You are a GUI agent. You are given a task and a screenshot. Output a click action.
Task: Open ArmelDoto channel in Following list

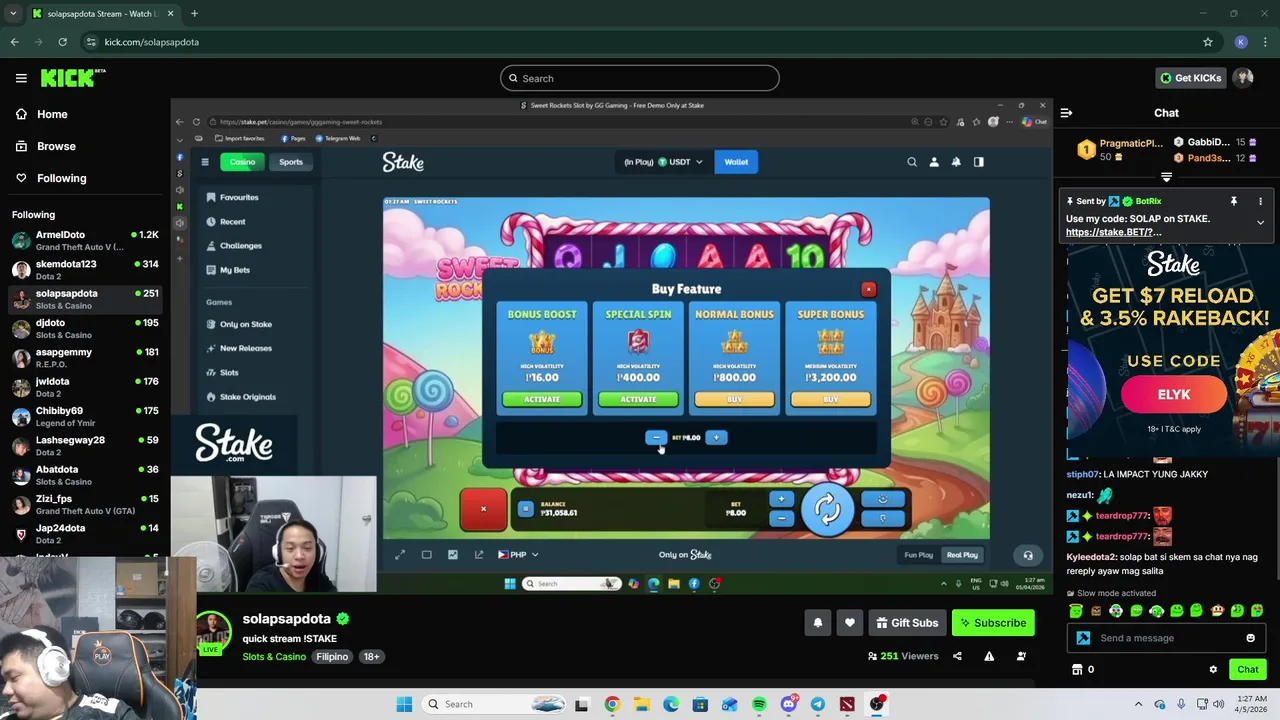pyautogui.click(x=85, y=240)
